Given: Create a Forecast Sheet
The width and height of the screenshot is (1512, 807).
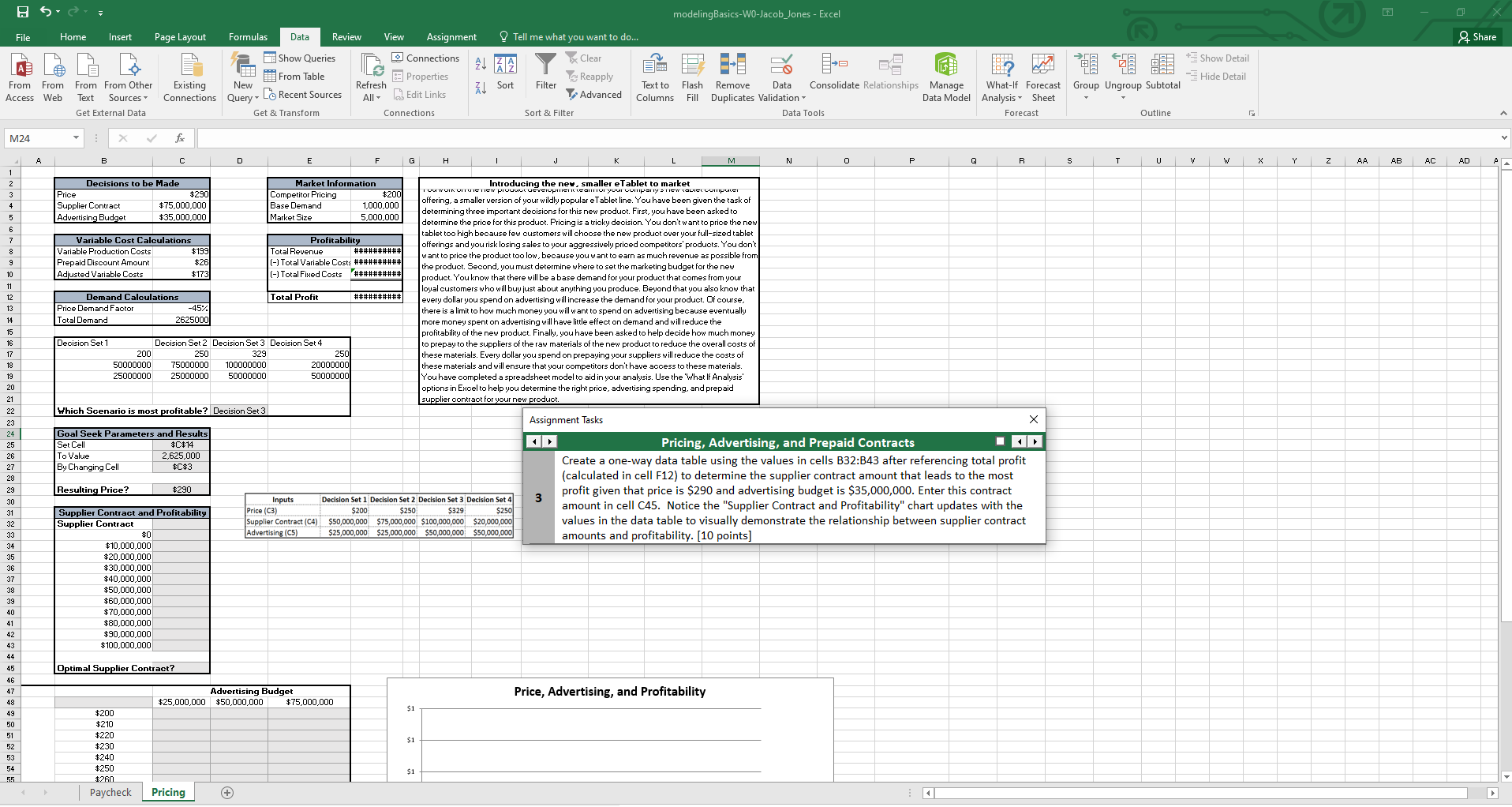Looking at the screenshot, I should (x=1043, y=76).
